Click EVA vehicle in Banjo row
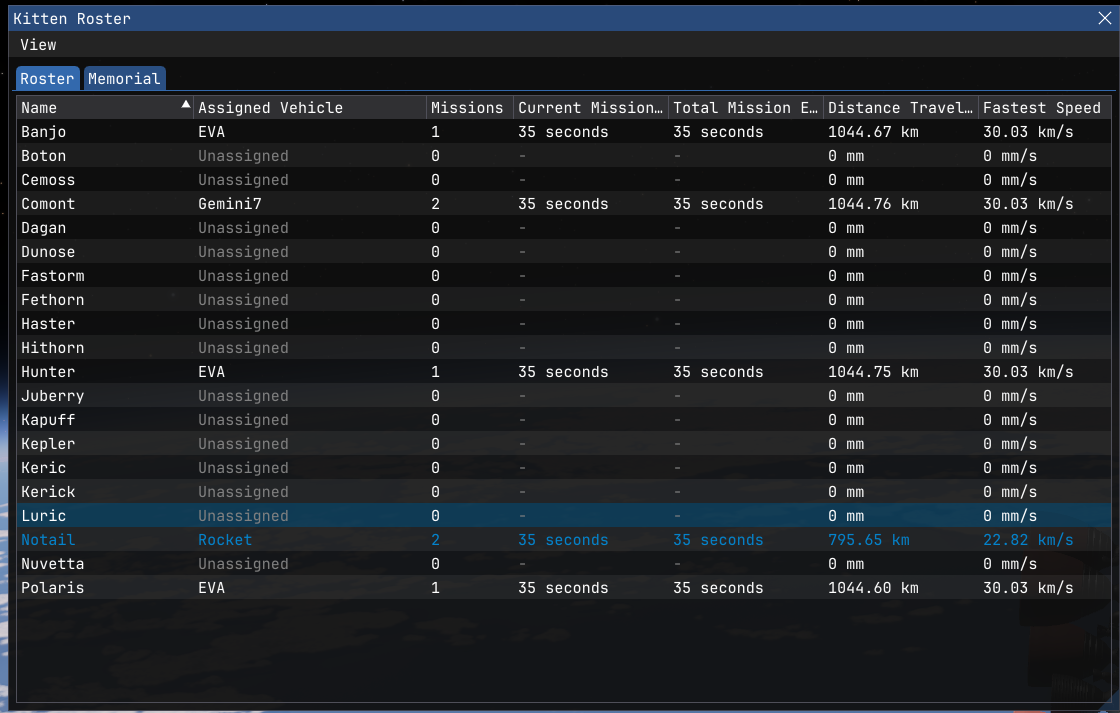 pyautogui.click(x=211, y=132)
